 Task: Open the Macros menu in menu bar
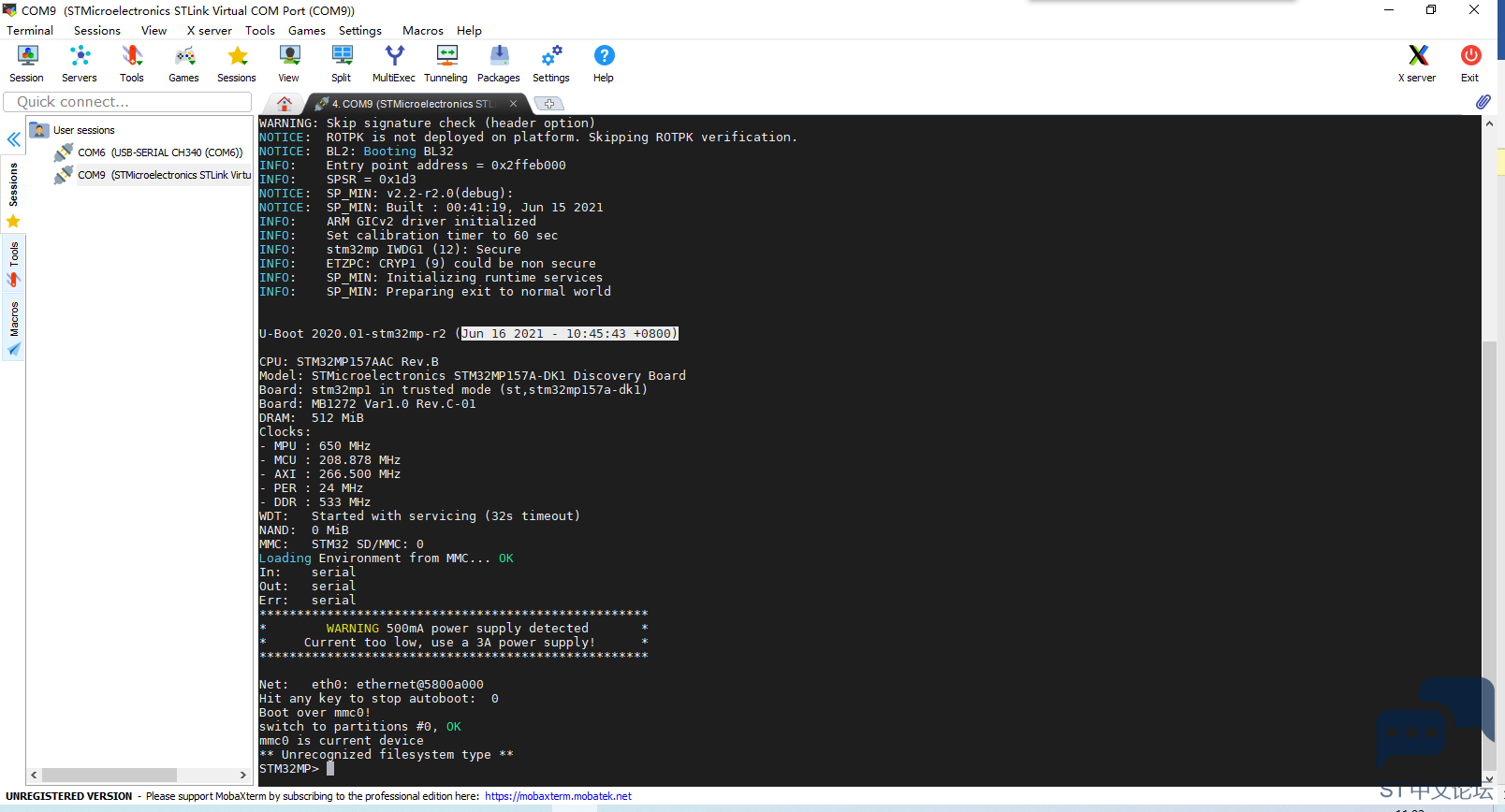423,31
